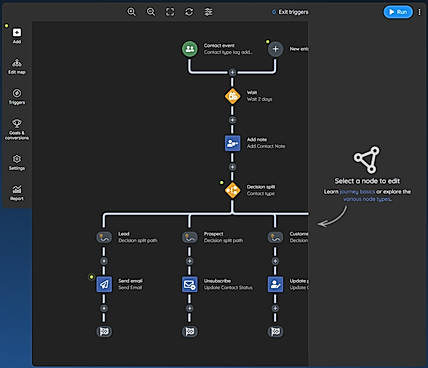428x368 pixels.
Task: Open Goals & conversions sidebar item
Action: point(17,129)
